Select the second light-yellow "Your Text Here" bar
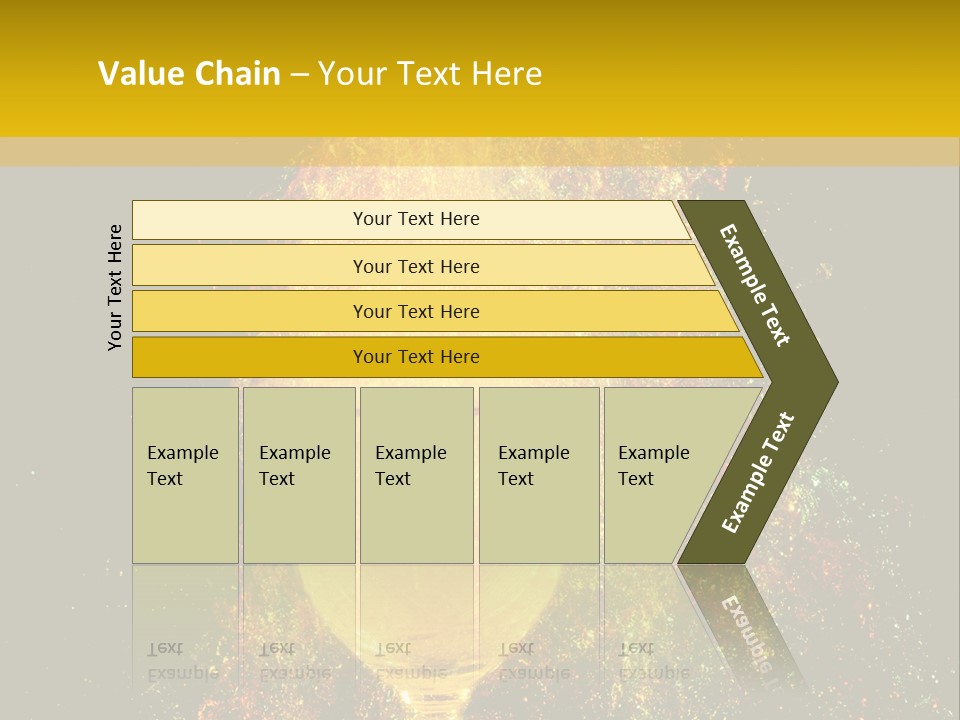 [415, 266]
